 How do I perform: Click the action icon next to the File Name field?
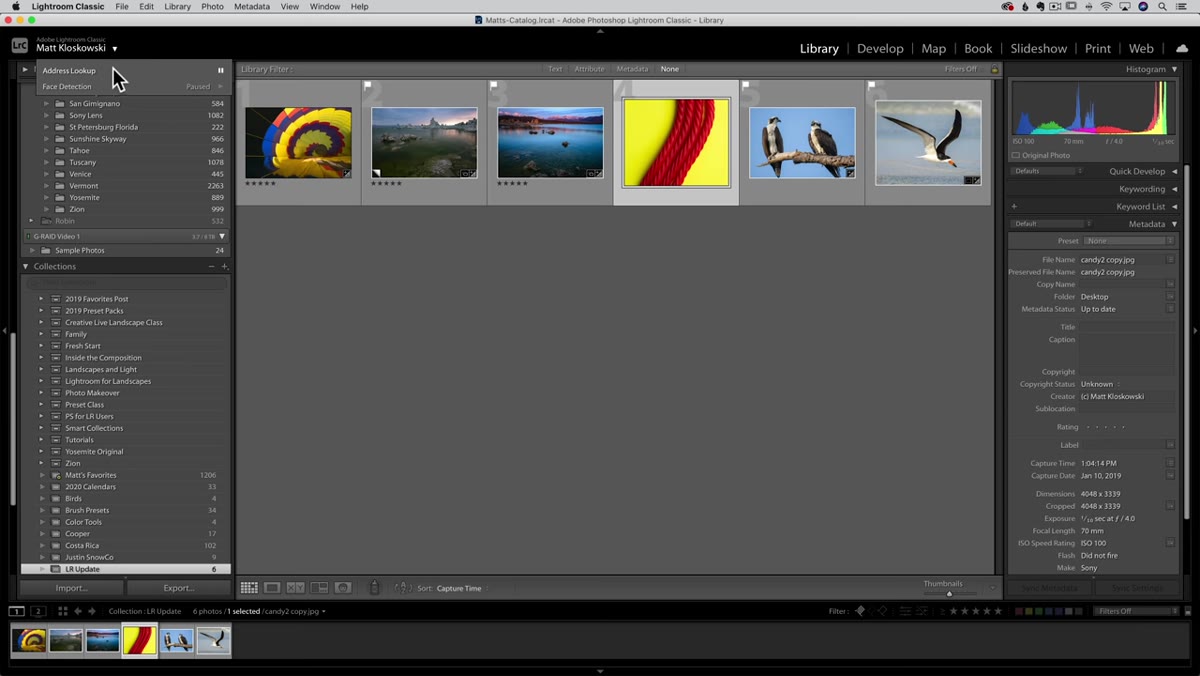(1170, 260)
